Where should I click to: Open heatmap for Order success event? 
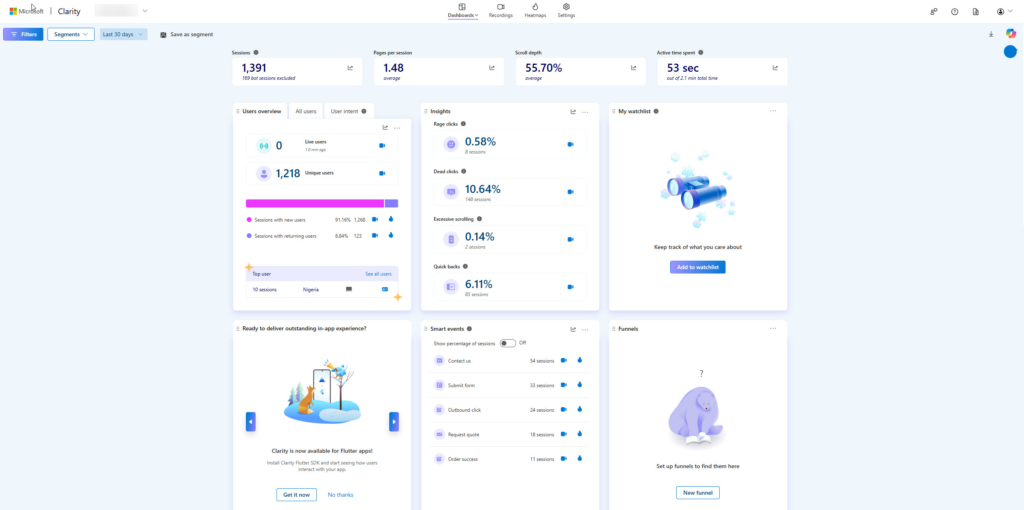[x=579, y=458]
